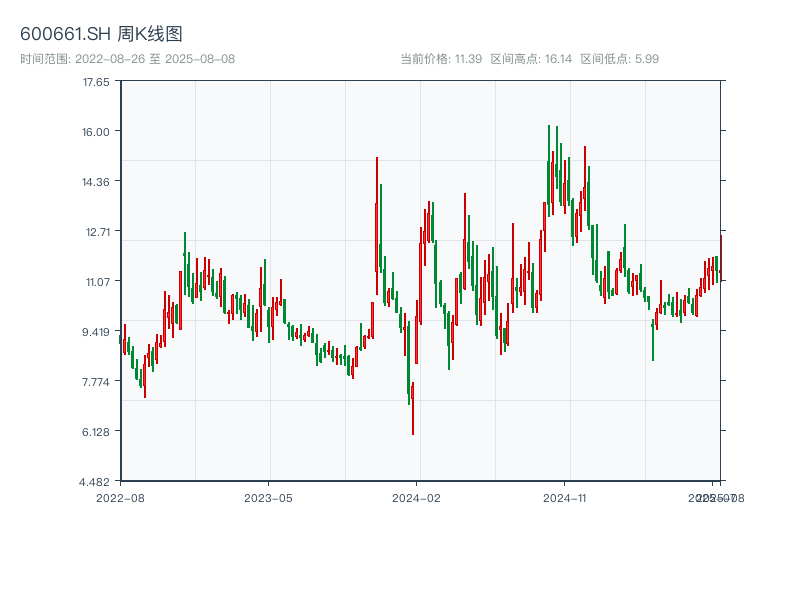Click the y-axis label 9.419
This screenshot has width=800, height=600.
pos(96,332)
